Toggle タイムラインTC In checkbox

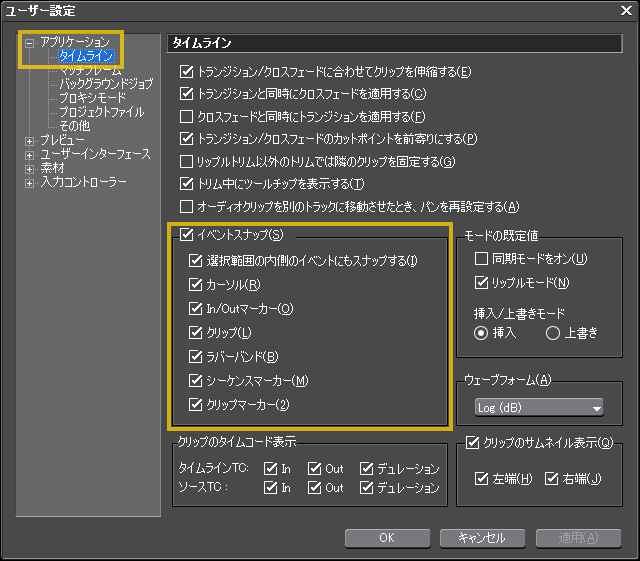pos(271,469)
